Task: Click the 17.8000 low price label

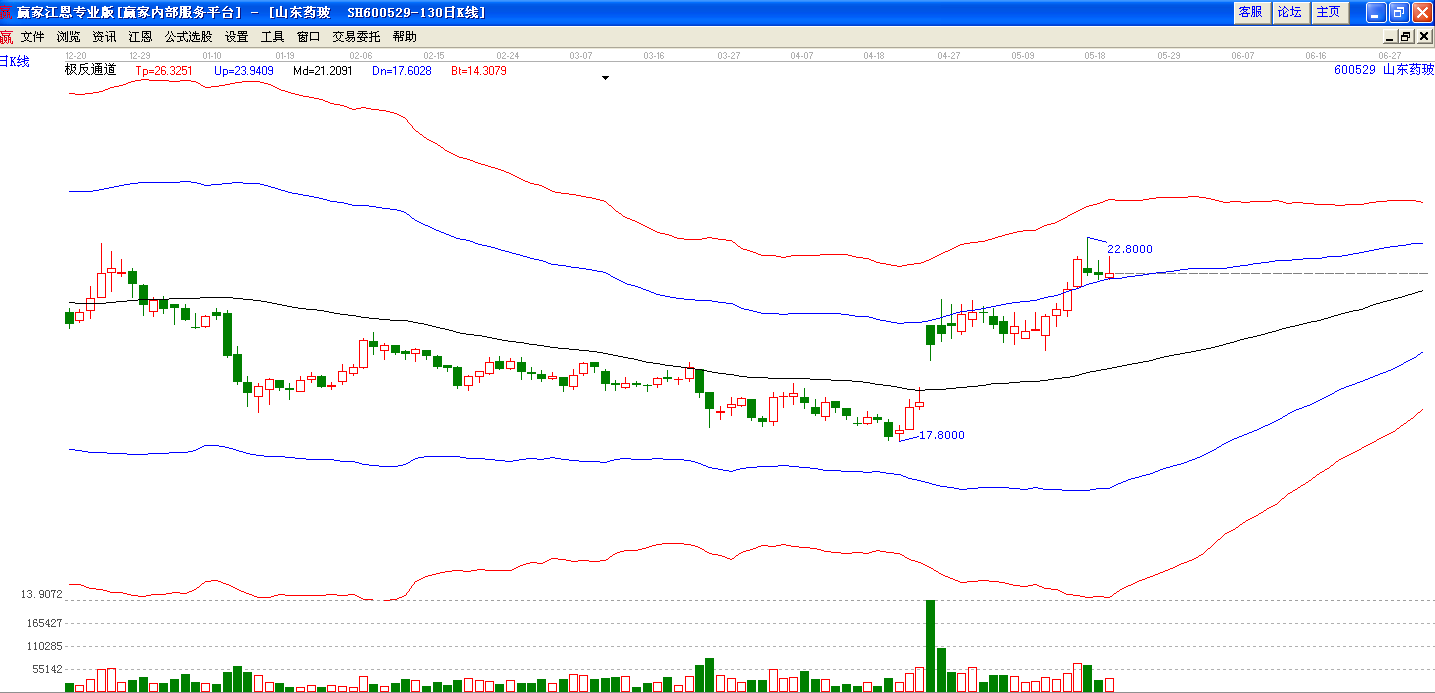Action: pos(942,435)
